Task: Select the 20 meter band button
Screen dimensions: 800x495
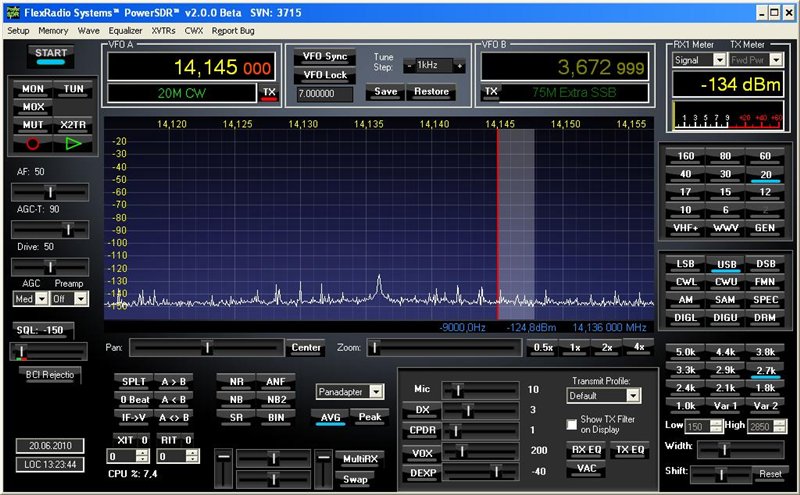Action: point(765,174)
